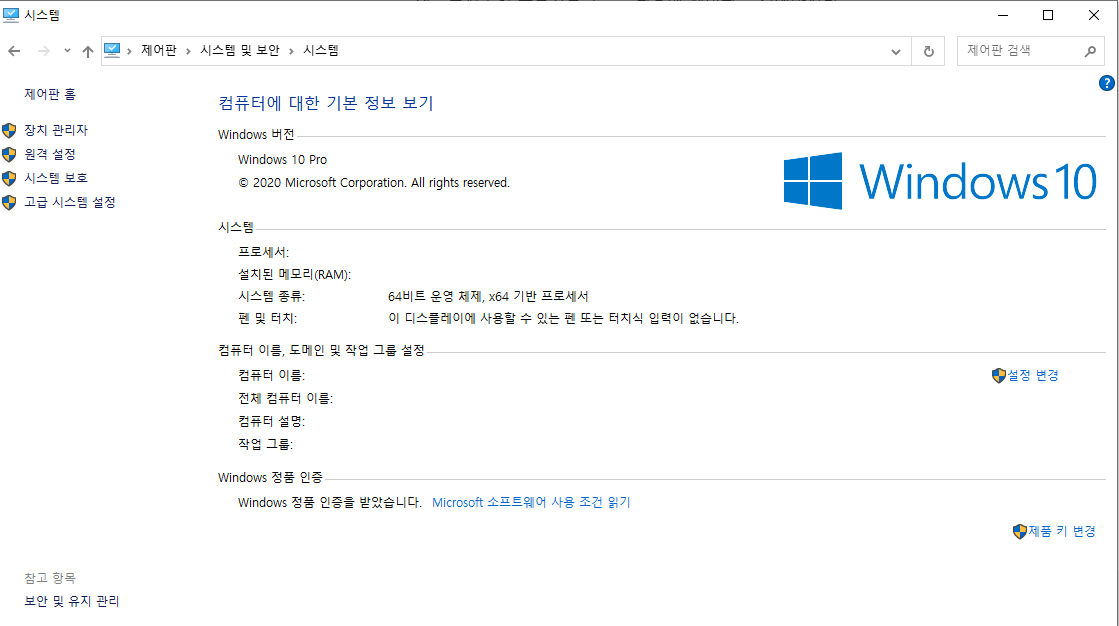Open 시스템 및 보안 breadcrumb

[240, 51]
